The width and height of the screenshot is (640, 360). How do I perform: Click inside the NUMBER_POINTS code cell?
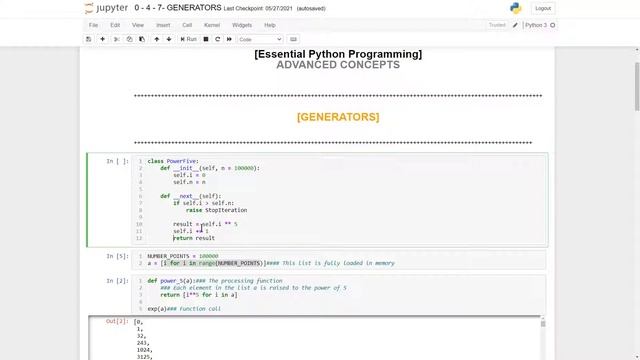(339, 260)
